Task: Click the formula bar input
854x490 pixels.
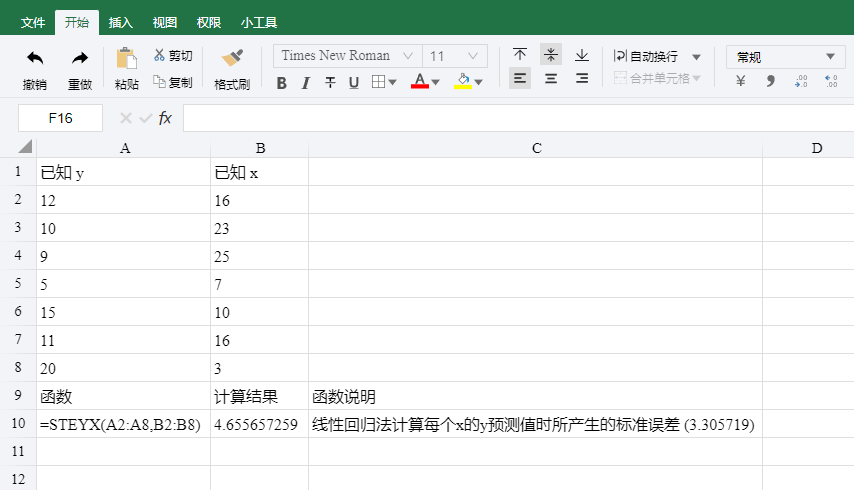Action: coord(518,118)
